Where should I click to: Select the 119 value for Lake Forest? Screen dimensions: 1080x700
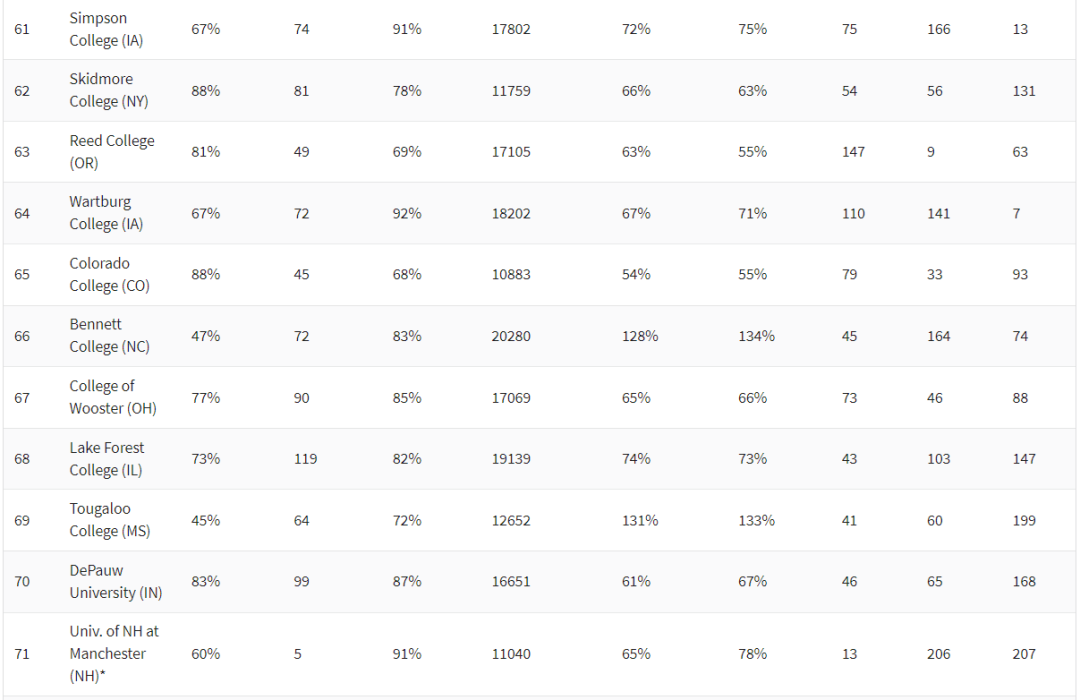(x=305, y=459)
